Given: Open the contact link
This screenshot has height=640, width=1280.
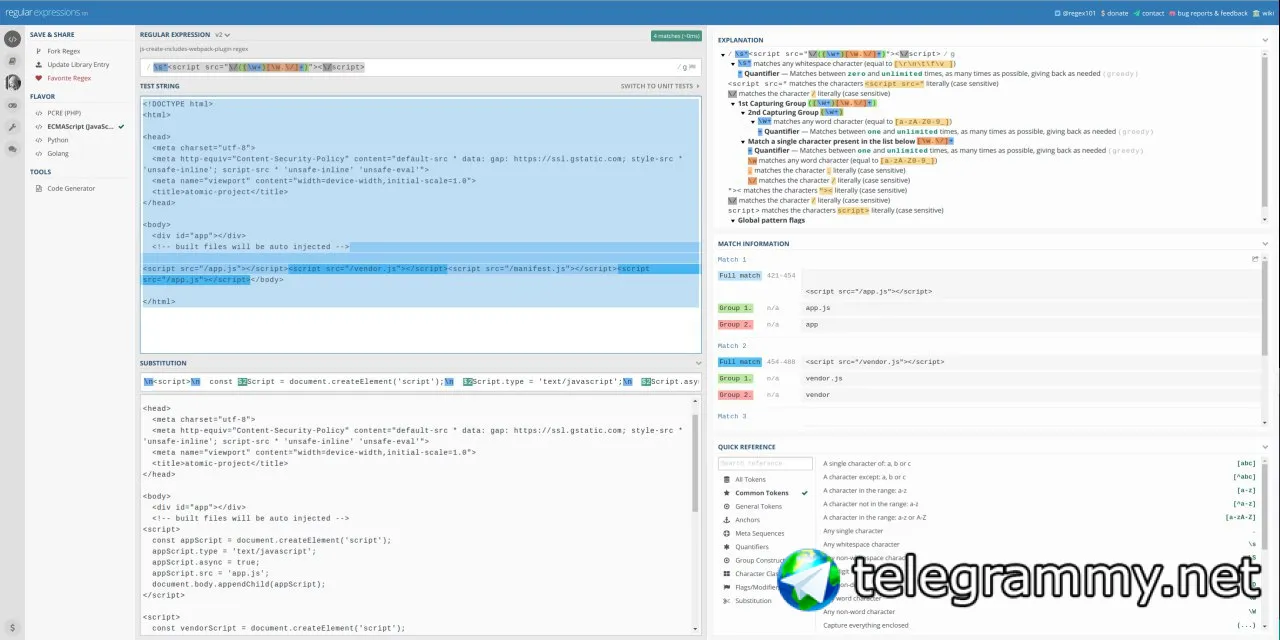Looking at the screenshot, I should click(1149, 13).
